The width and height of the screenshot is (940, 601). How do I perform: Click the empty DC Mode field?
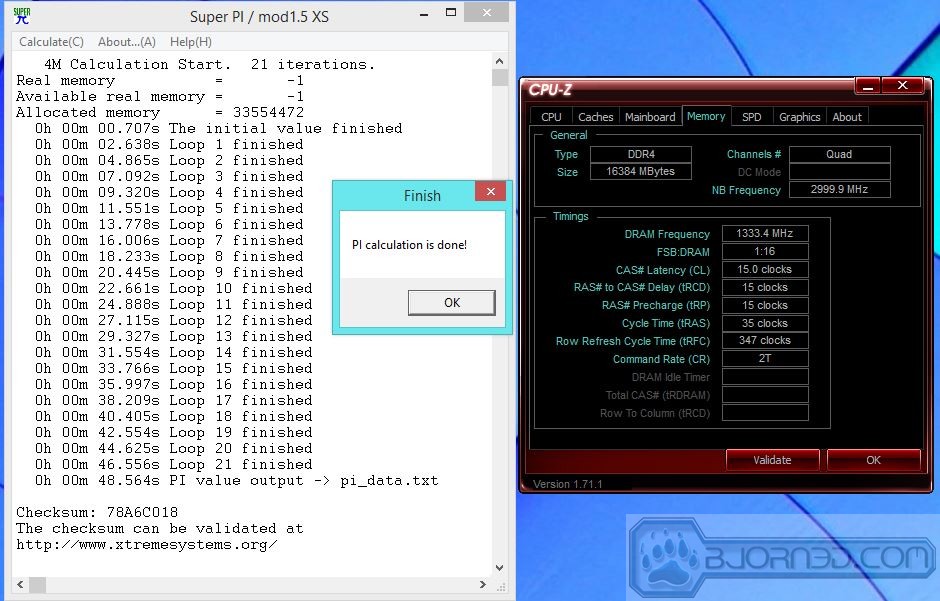pos(839,172)
